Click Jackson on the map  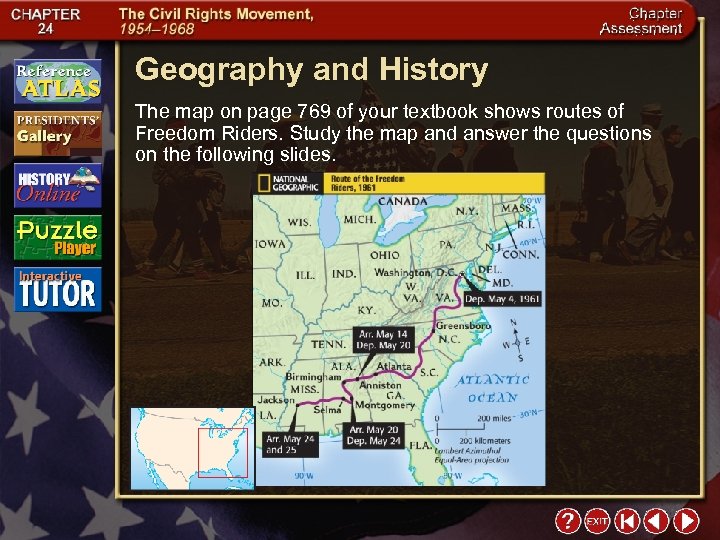click(x=276, y=399)
